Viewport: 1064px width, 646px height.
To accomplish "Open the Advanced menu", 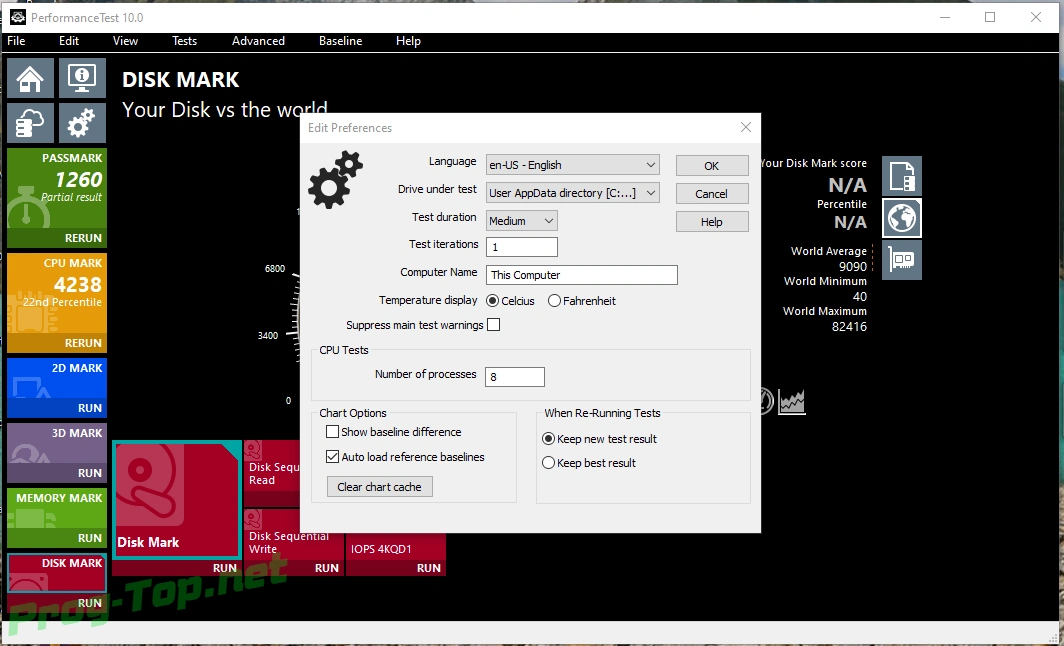I will (x=259, y=41).
